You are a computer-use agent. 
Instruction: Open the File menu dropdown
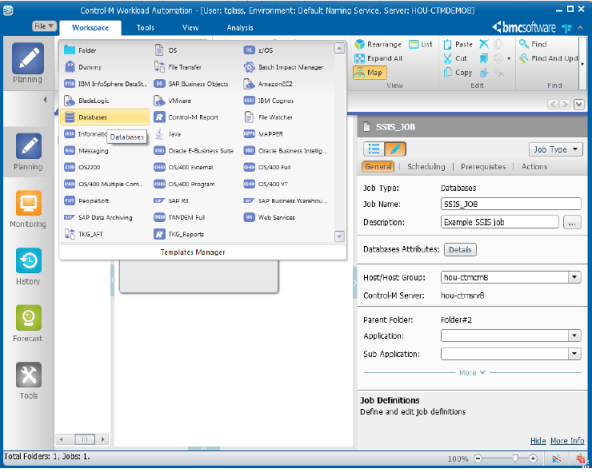[x=44, y=26]
